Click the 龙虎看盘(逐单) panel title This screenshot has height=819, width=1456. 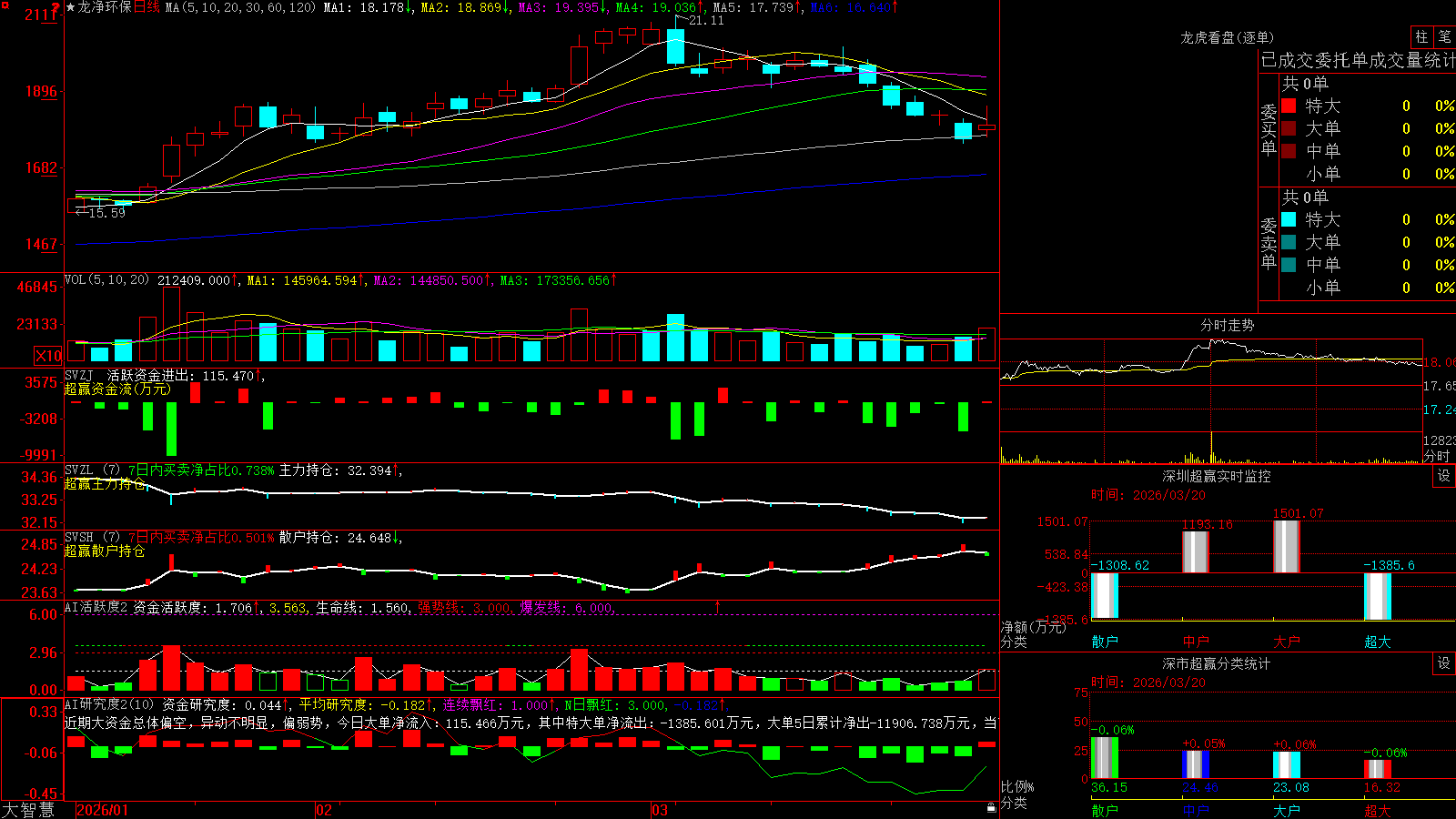1227,37
